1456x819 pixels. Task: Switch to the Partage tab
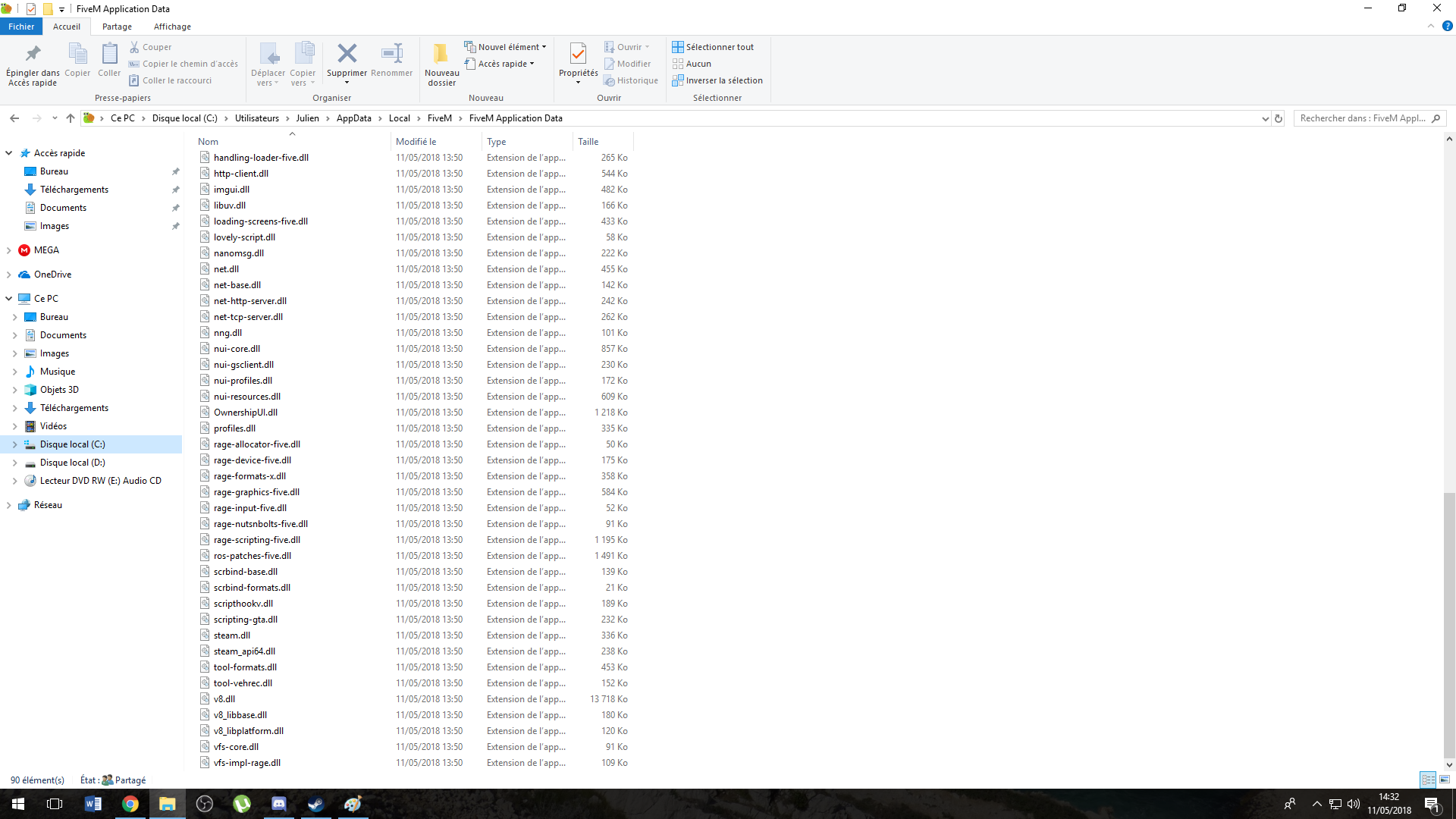(x=117, y=27)
